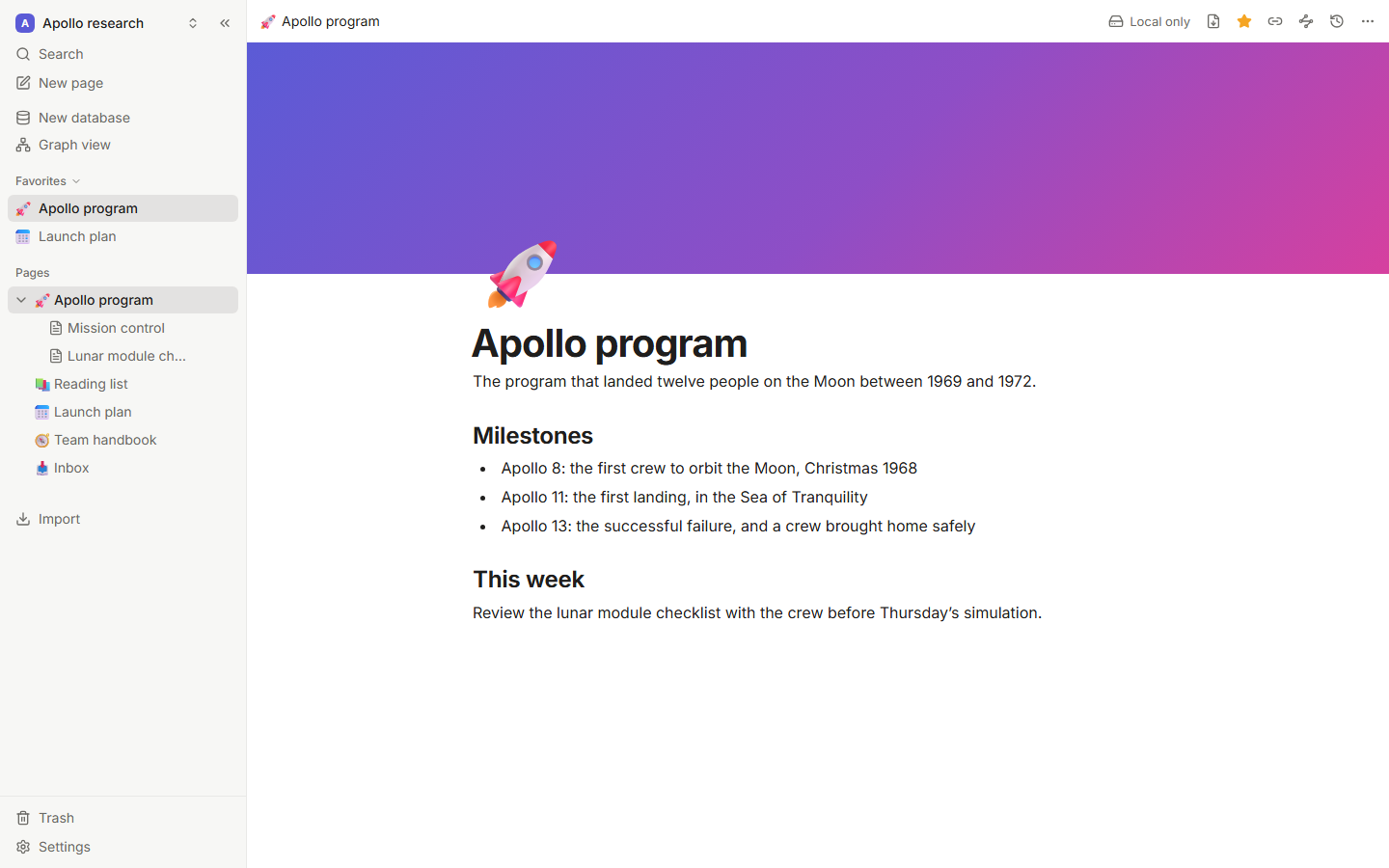
Task: Click the text "The program that landed twelve people"
Action: pos(615,382)
